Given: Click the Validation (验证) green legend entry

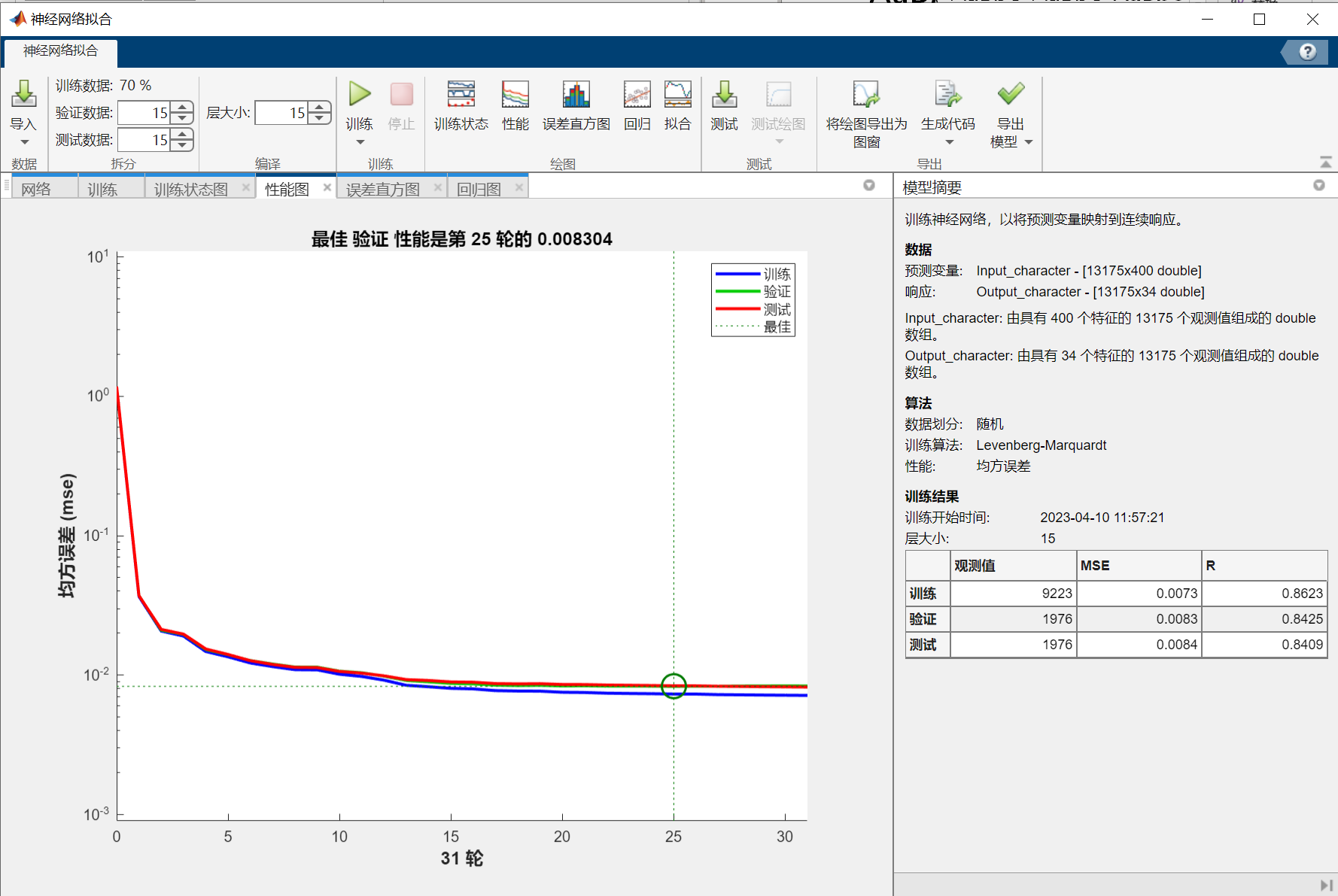Looking at the screenshot, I should [753, 291].
